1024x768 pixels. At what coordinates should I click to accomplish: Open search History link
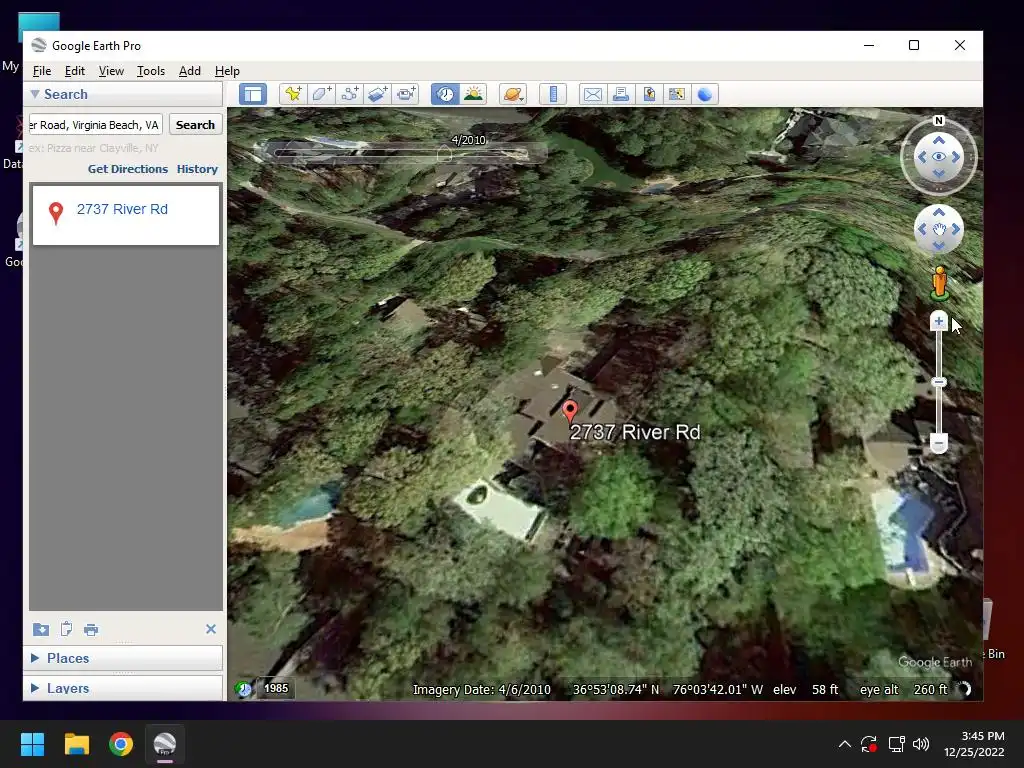[x=197, y=168]
